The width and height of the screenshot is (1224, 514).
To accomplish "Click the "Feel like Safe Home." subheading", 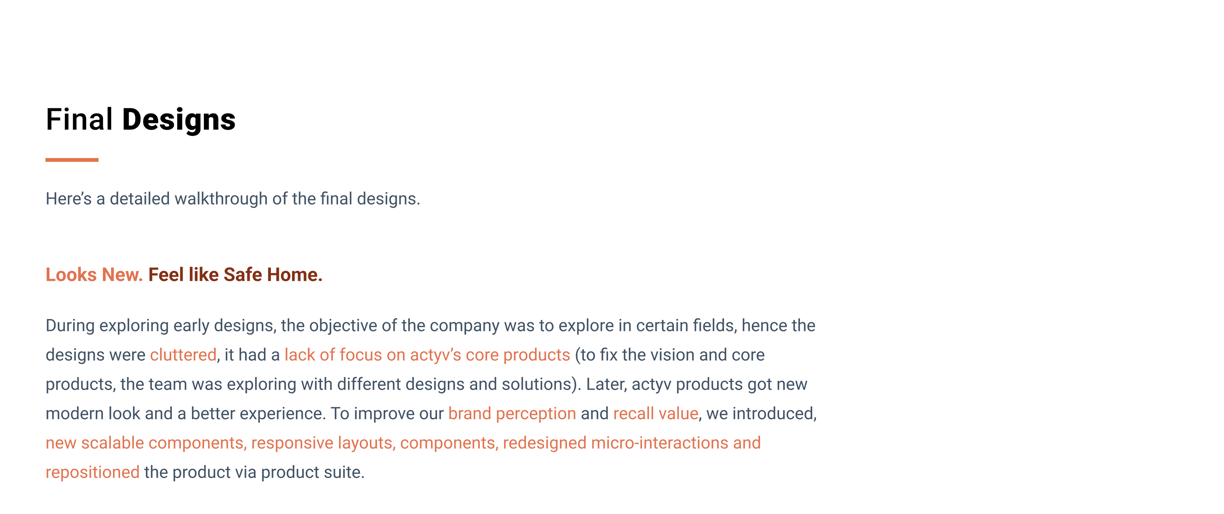I will pos(235,275).
